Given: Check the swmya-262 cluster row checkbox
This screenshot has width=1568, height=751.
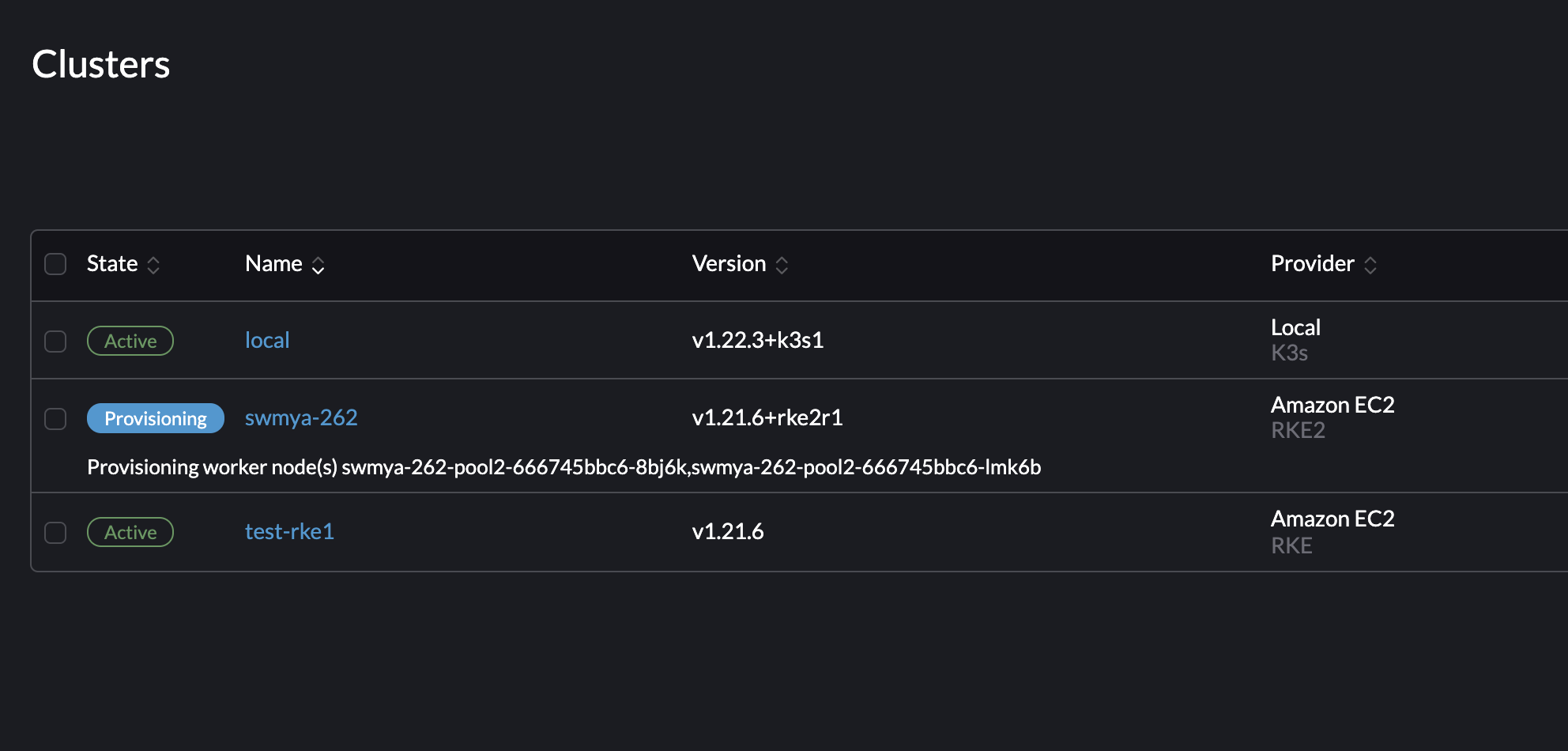Looking at the screenshot, I should (x=55, y=419).
